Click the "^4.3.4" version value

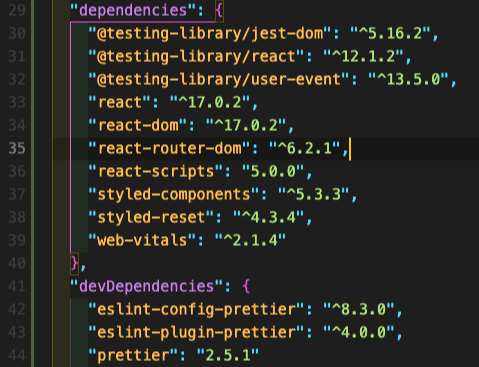tap(269, 217)
